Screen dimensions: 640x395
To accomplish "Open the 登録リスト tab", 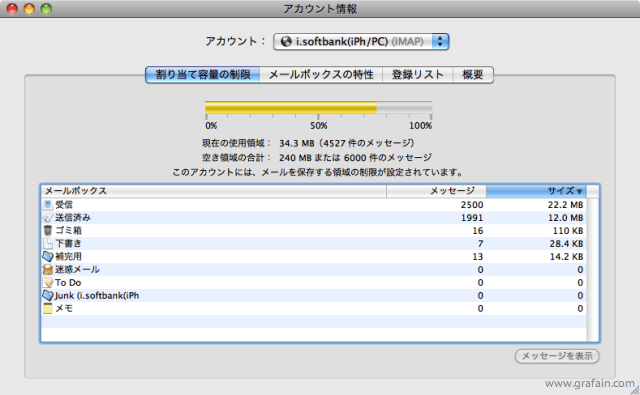I will pos(418,75).
